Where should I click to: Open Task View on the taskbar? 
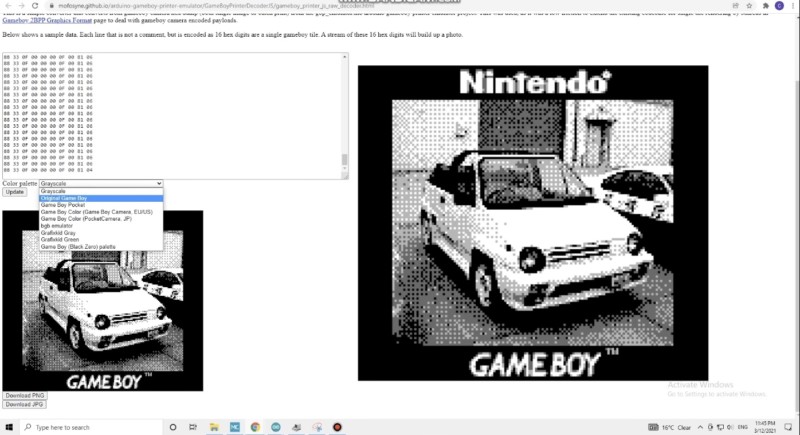pos(193,427)
